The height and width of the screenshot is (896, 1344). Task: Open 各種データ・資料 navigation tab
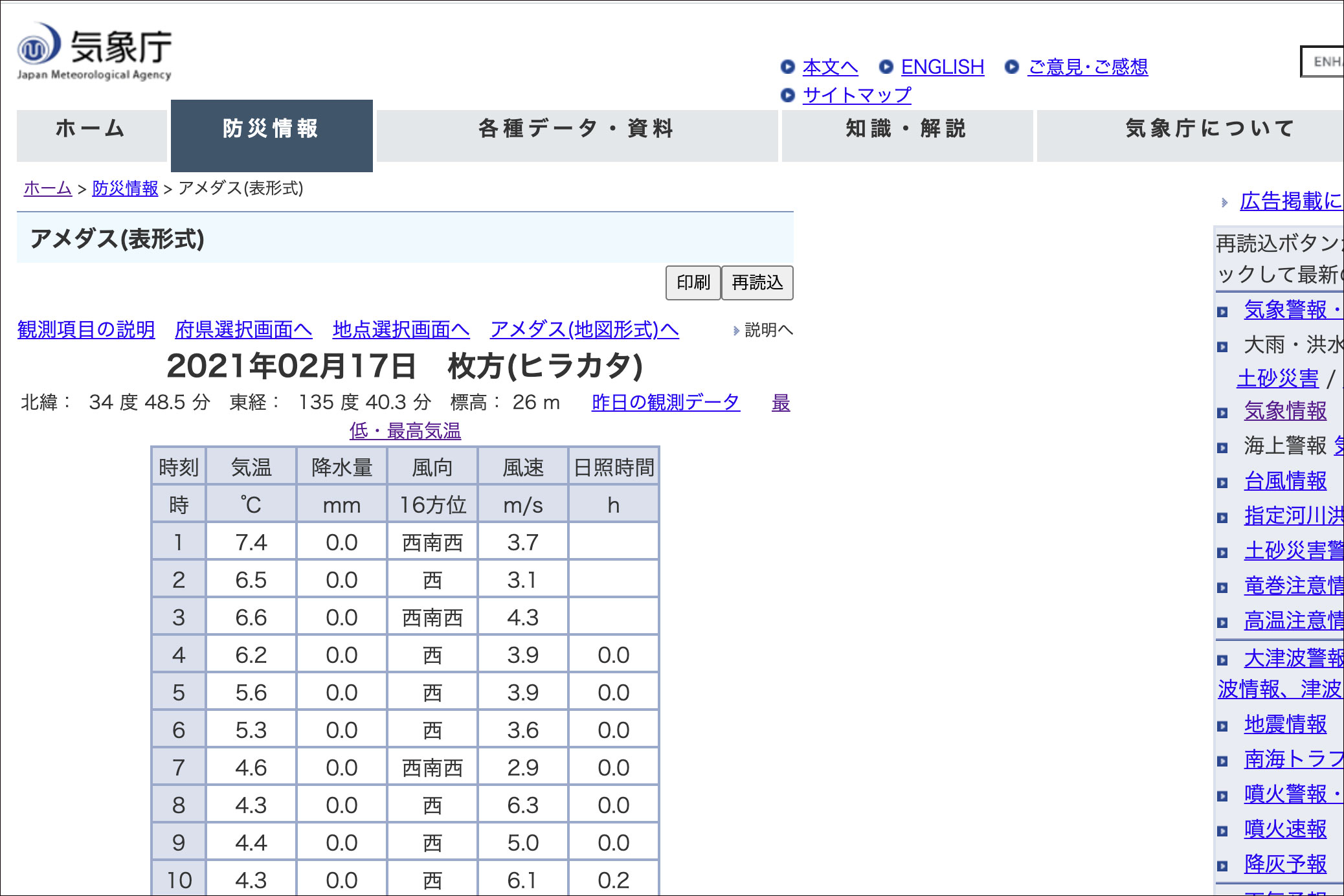point(576,129)
